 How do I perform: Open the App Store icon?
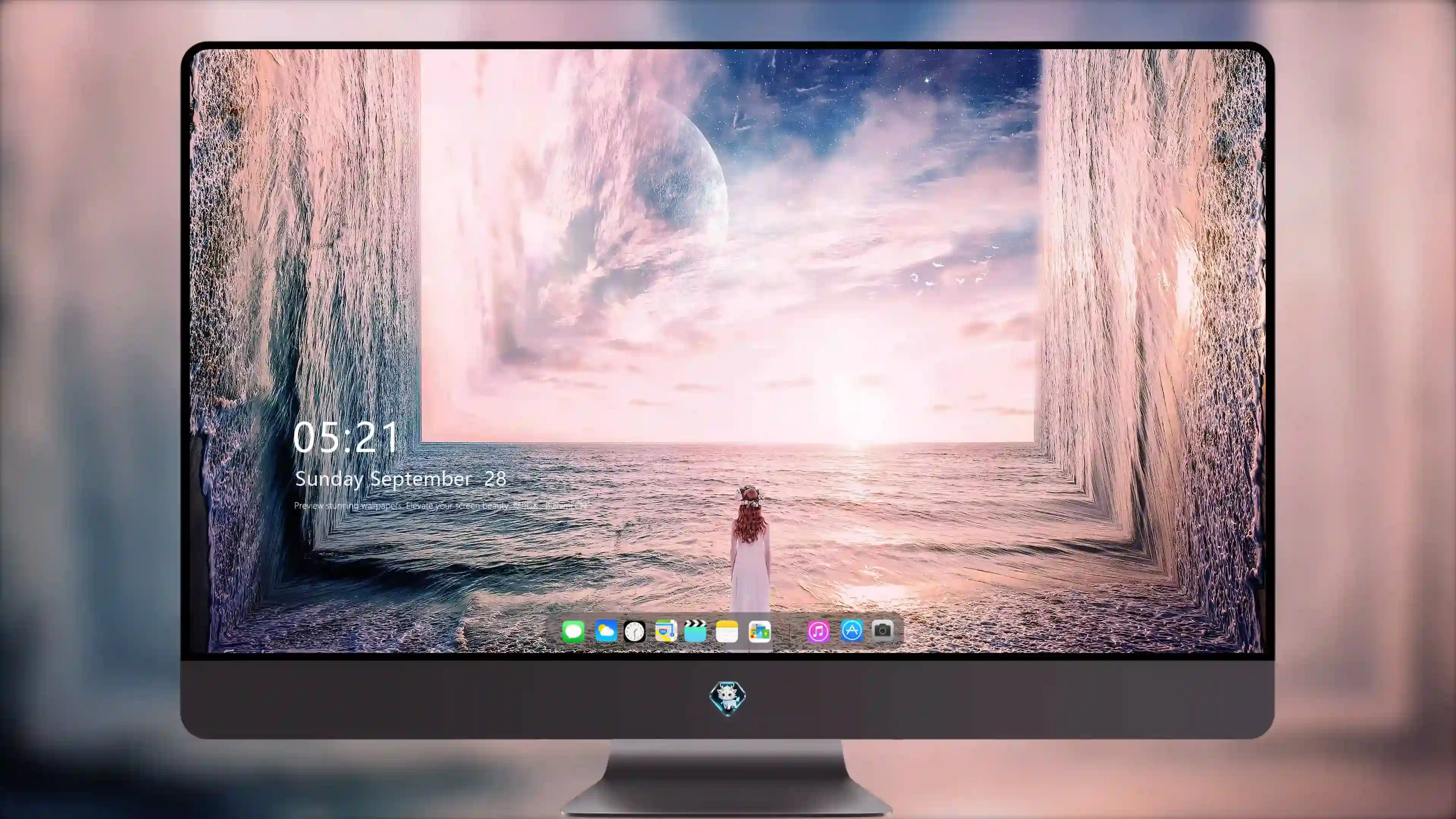852,630
